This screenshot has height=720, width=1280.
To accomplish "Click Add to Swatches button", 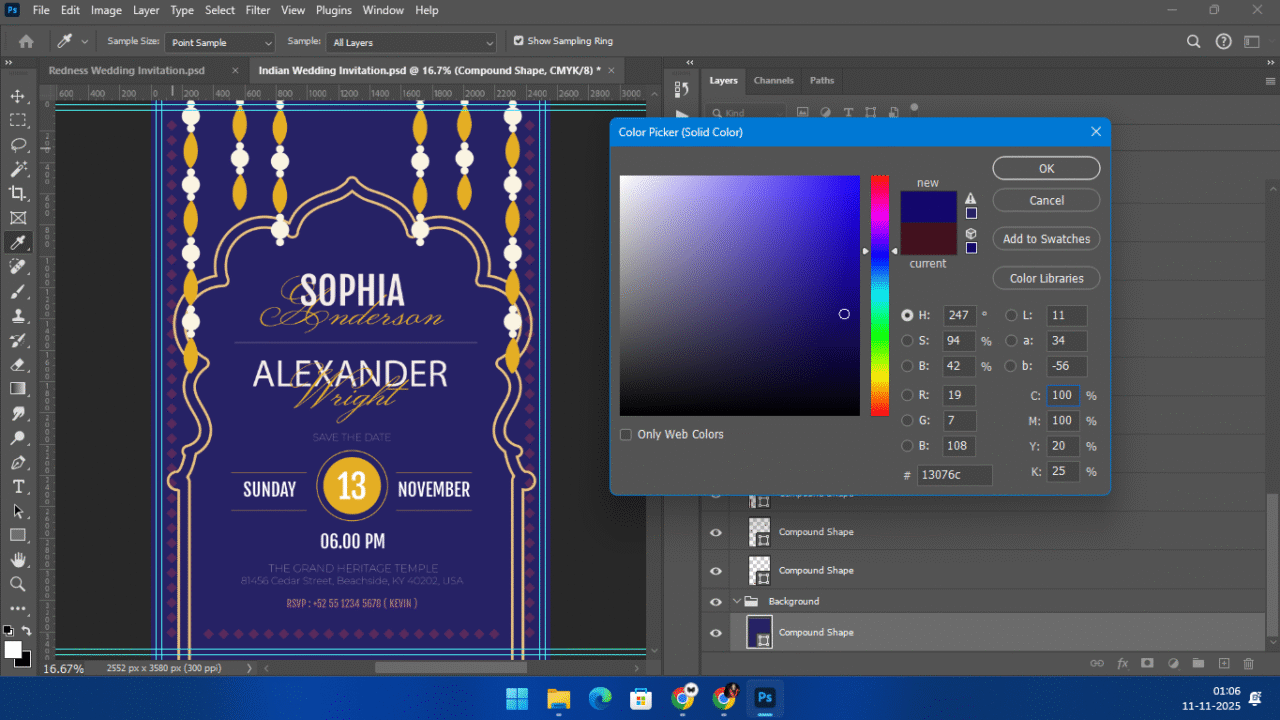I will tap(1046, 239).
